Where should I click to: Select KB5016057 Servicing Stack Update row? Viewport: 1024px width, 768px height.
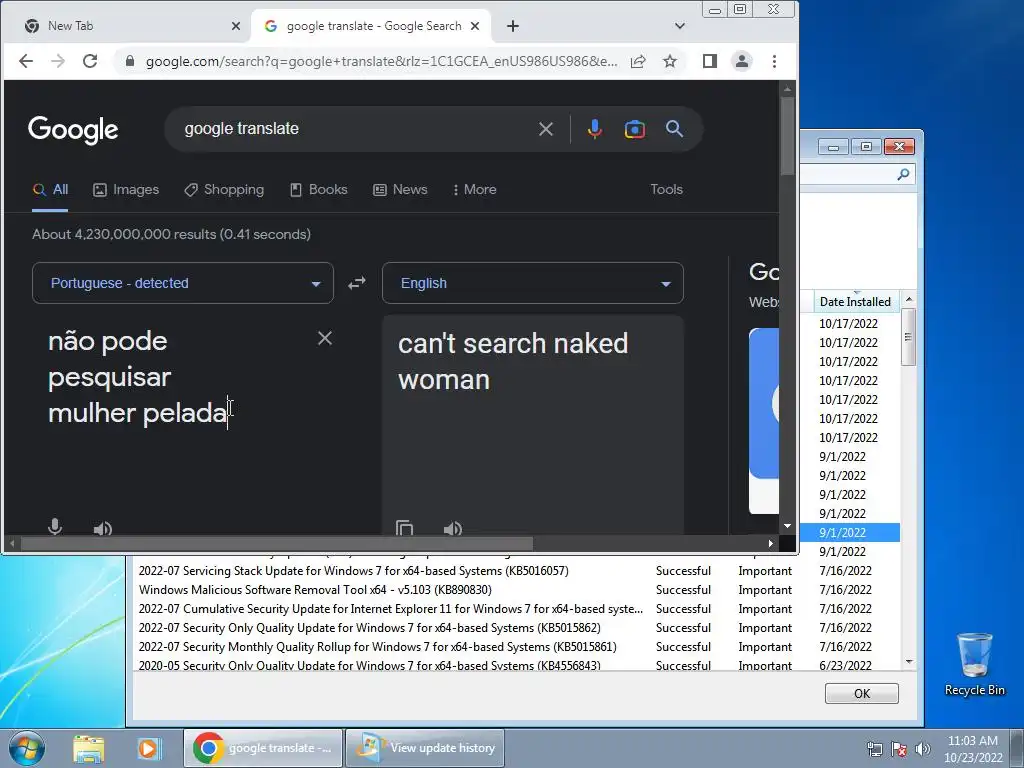click(516, 571)
